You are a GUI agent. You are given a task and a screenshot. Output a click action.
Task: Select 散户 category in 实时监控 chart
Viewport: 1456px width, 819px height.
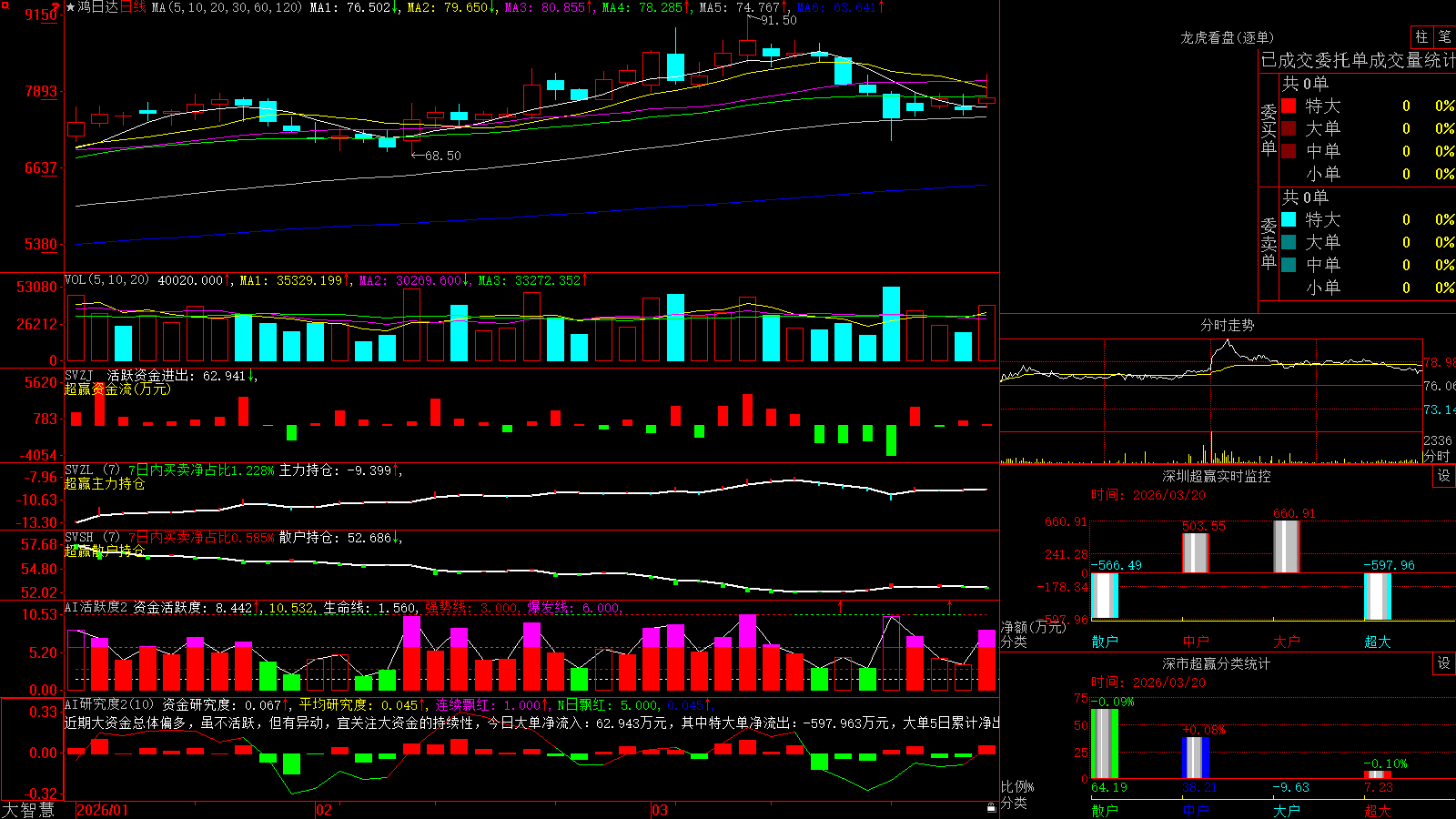tap(1105, 642)
